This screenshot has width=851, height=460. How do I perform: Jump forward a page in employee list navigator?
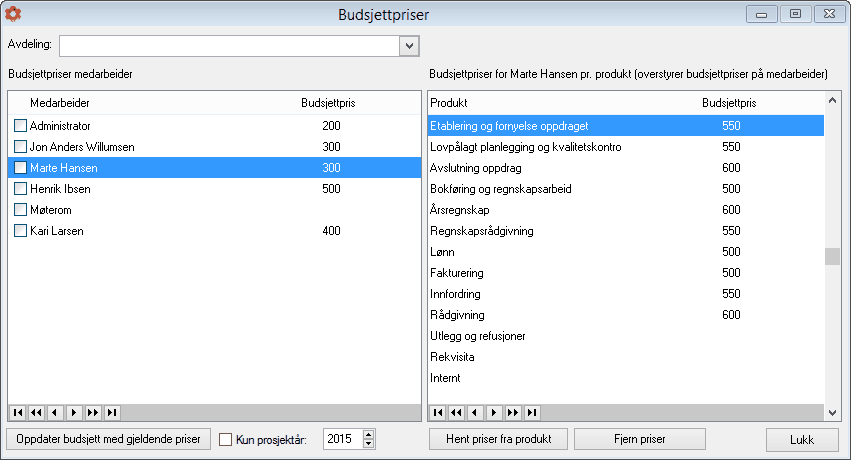[93, 412]
